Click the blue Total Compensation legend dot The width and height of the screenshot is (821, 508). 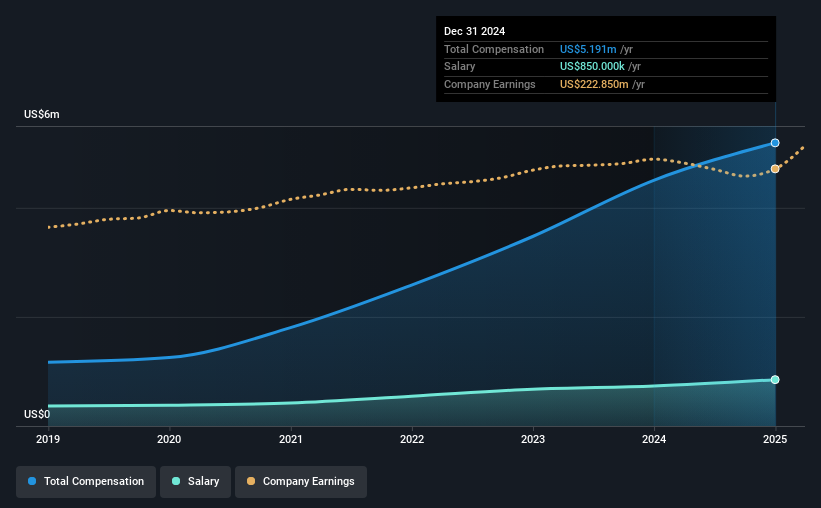[x=32, y=481]
